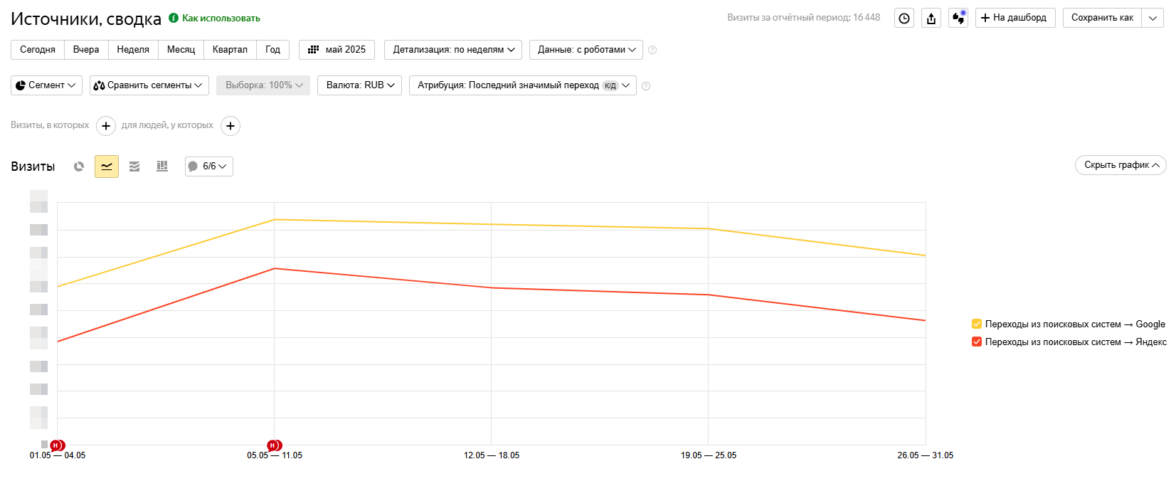Expand the Валюта: RUB dropdown
Viewport: 1176px width, 486px height.
360,86
